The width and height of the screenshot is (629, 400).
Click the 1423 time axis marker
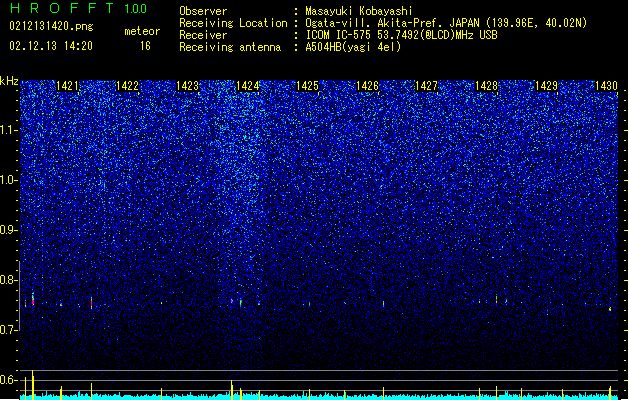pyautogui.click(x=187, y=85)
